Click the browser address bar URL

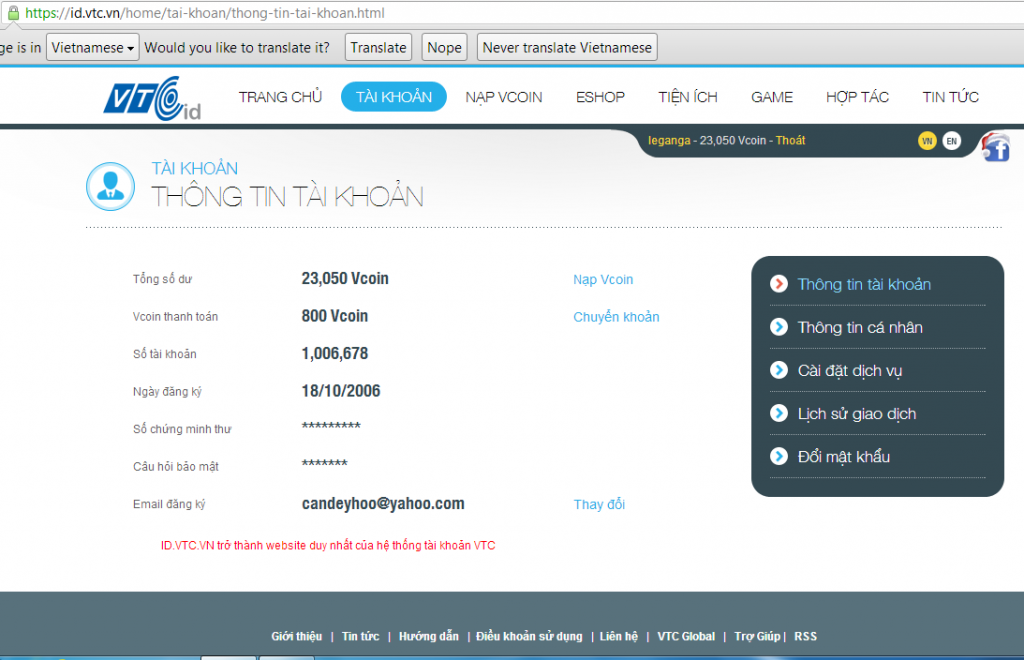[x=204, y=12]
